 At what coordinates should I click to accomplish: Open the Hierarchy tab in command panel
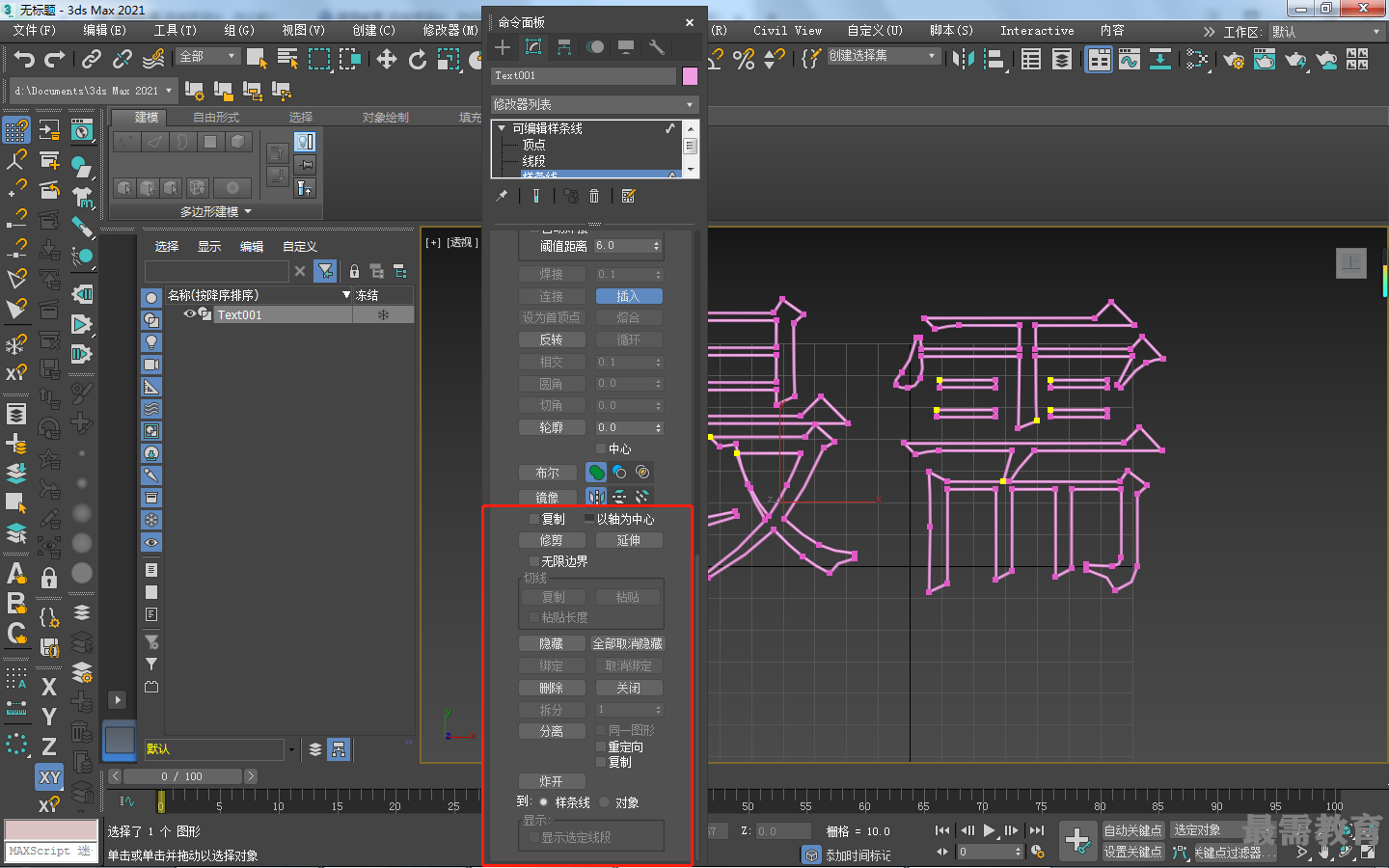click(564, 47)
